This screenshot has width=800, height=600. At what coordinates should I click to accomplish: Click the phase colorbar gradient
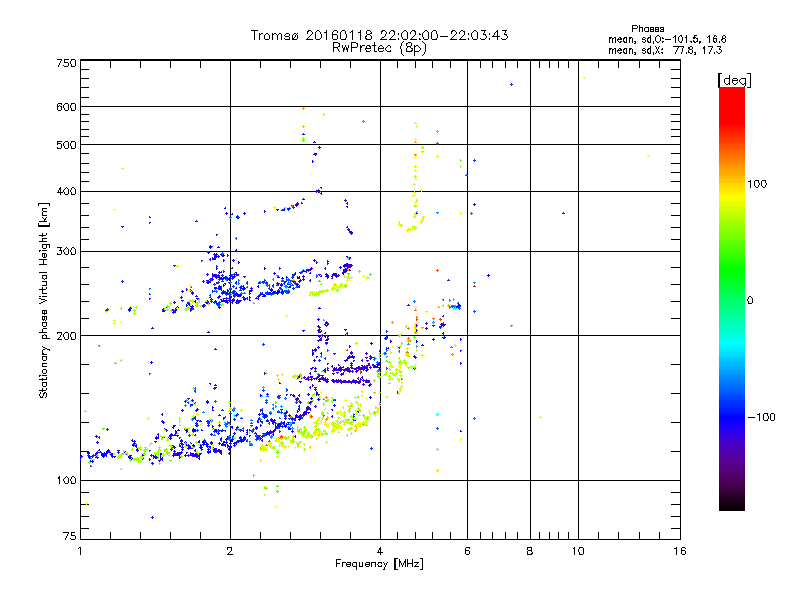tap(732, 298)
